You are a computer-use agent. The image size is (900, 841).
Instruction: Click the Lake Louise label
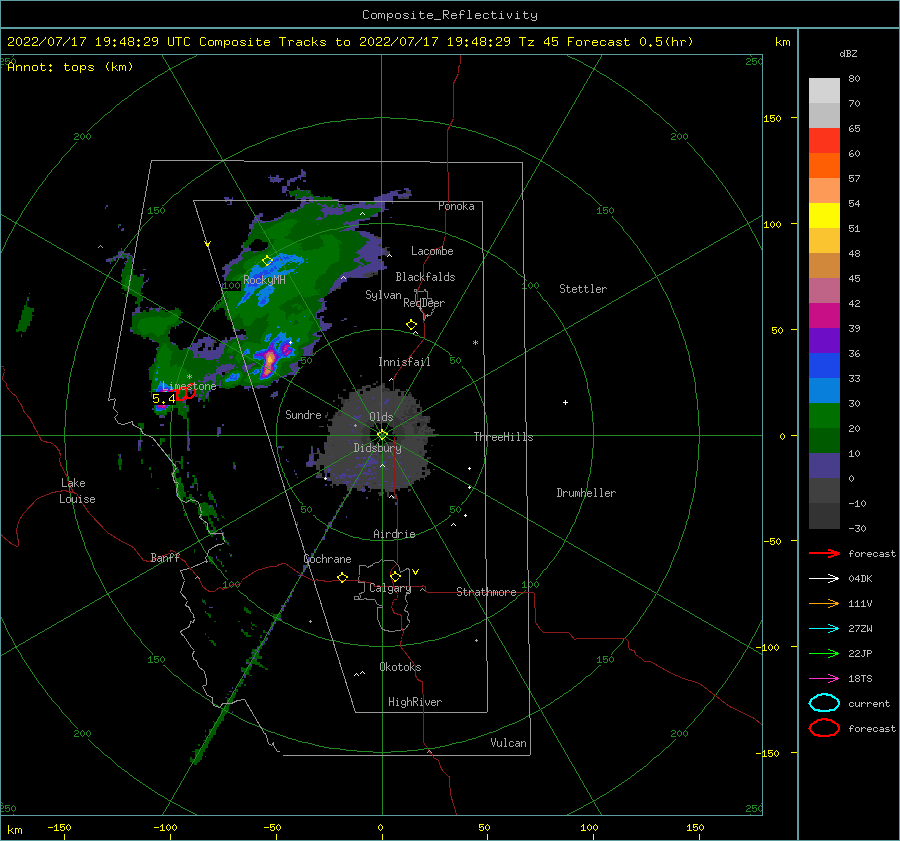click(77, 491)
